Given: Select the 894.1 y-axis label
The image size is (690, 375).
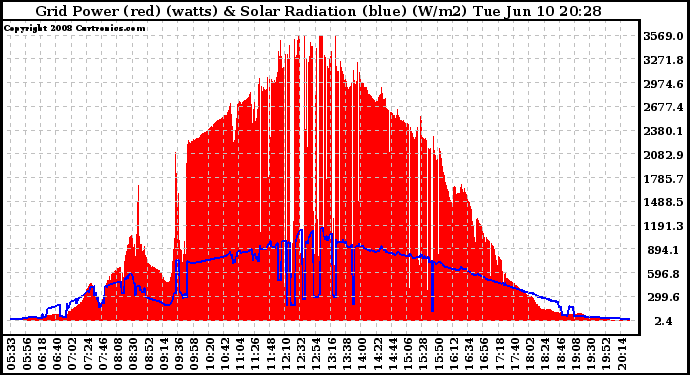Looking at the screenshot, I should click(x=663, y=250).
